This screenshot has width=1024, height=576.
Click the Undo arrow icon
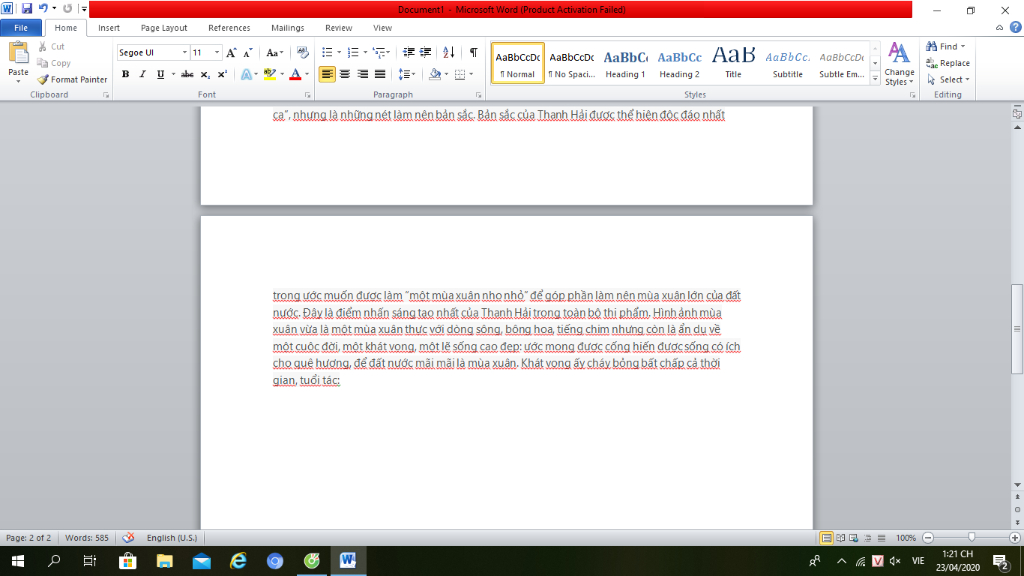(x=43, y=9)
